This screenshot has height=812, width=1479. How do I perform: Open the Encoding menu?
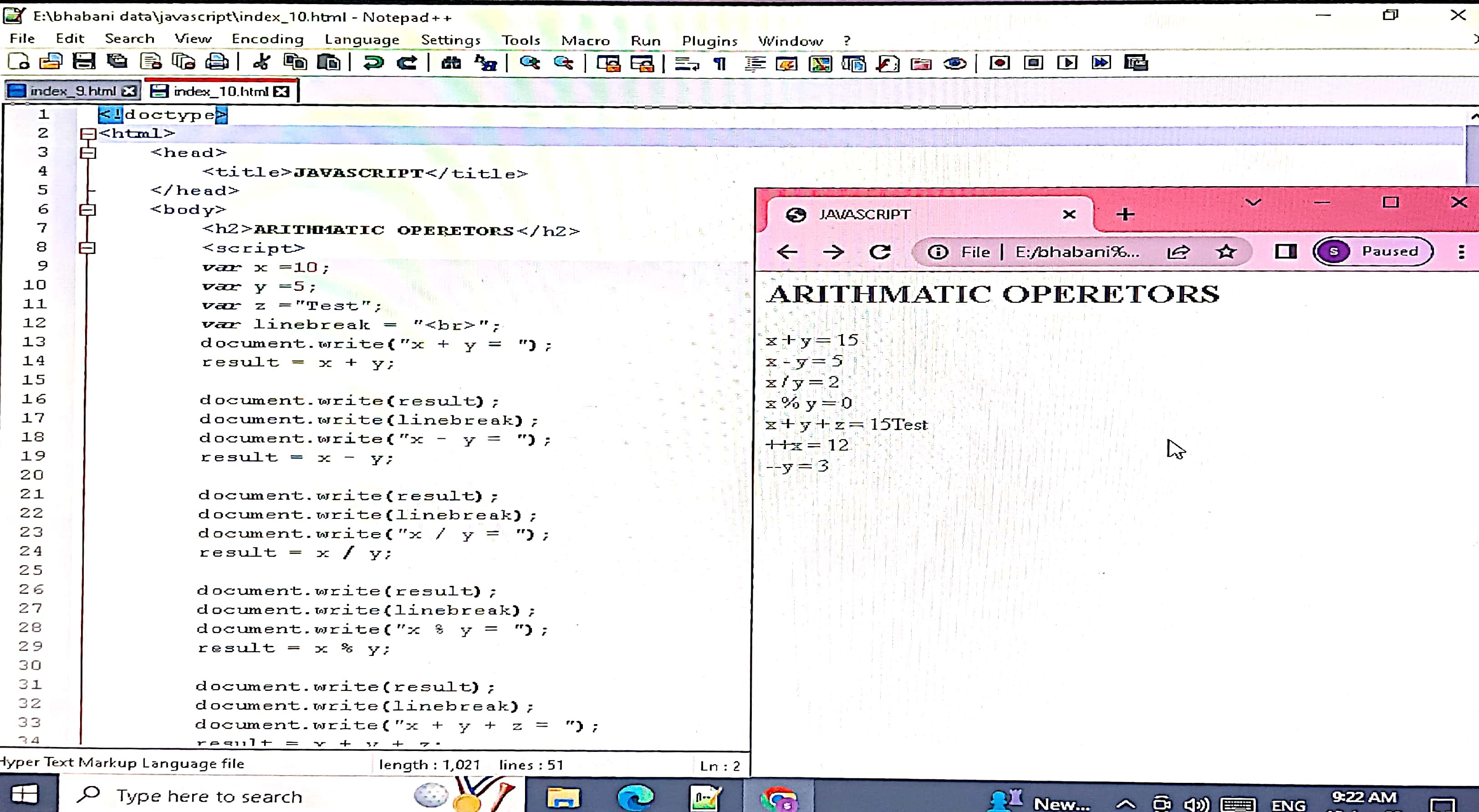click(268, 39)
